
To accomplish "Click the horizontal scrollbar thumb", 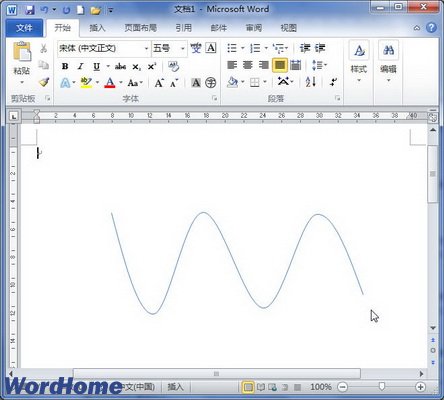I will [217, 374].
